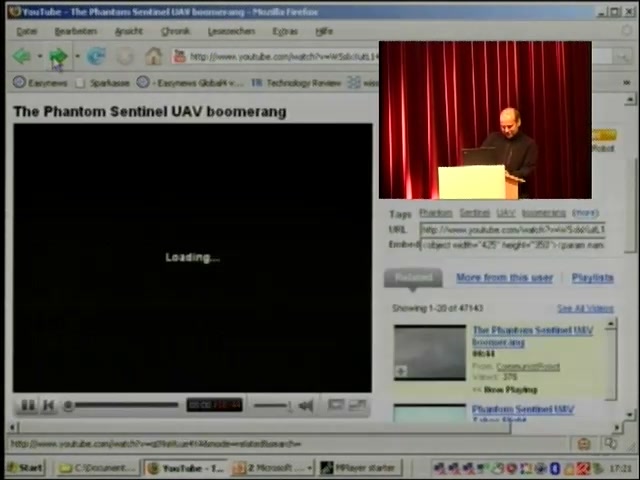Click the boomerang tag link
The height and width of the screenshot is (480, 640).
tap(544, 213)
